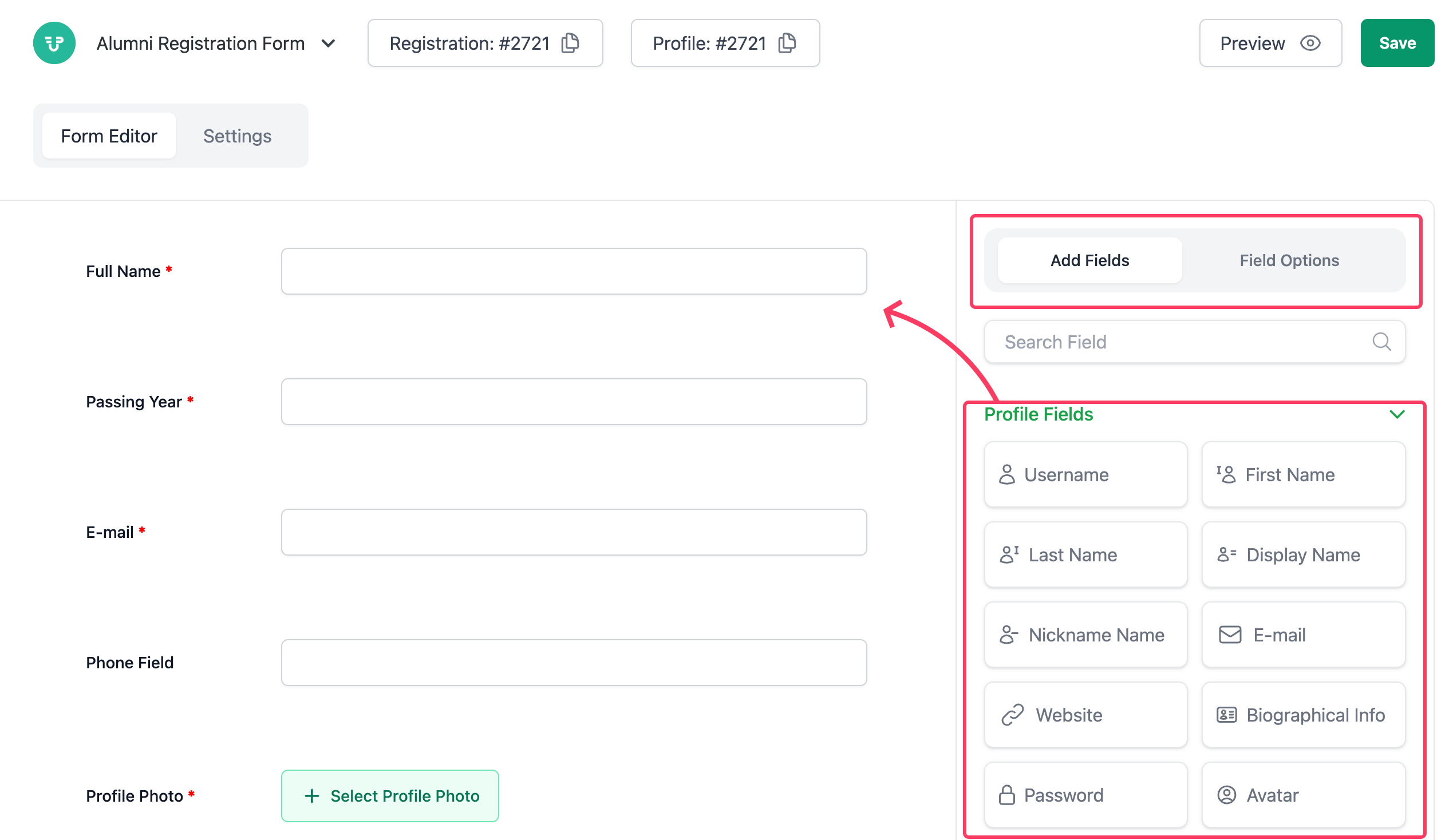Add the Password field
This screenshot has width=1453, height=840.
[x=1085, y=795]
